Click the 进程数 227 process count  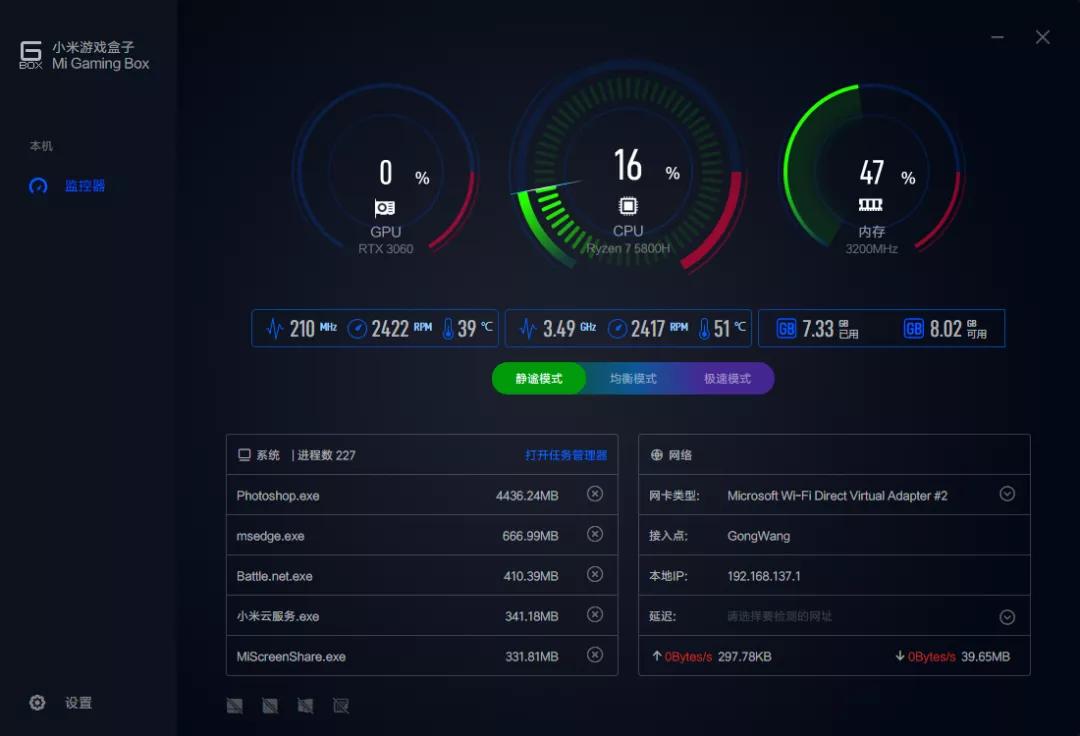[326, 455]
